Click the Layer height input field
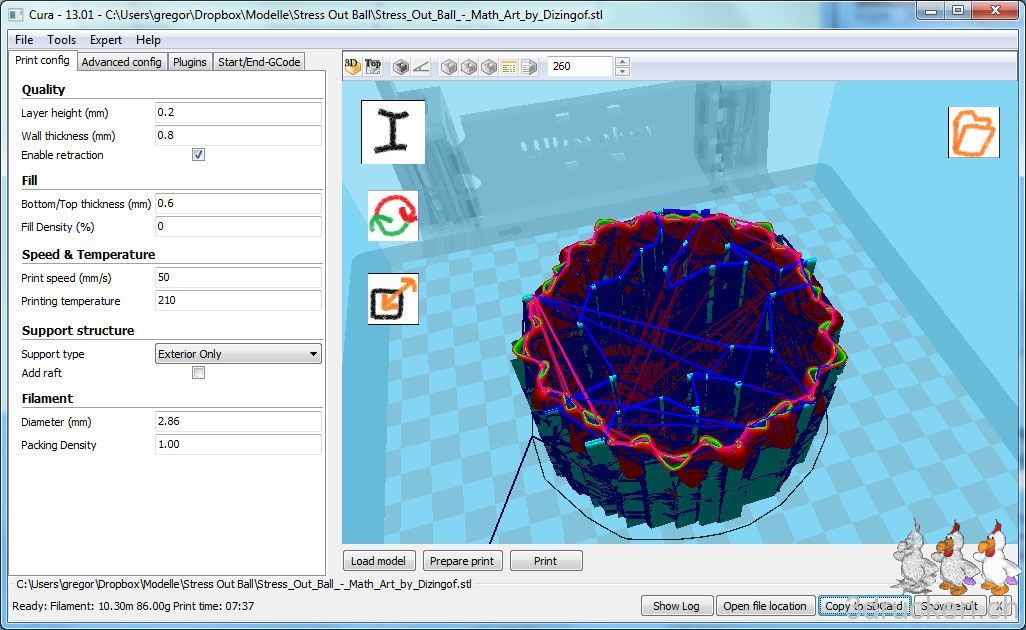 pos(238,113)
